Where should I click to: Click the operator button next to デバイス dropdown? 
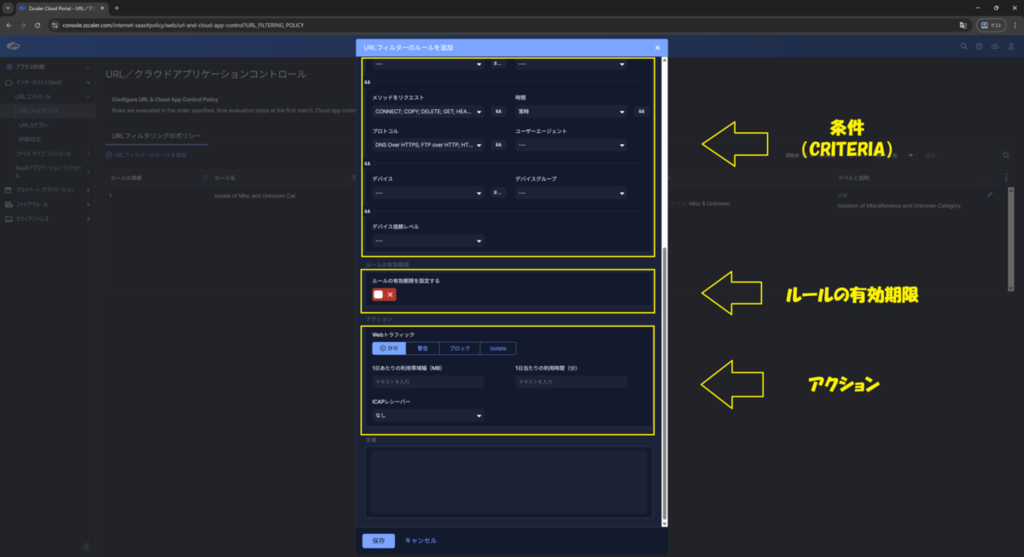click(x=498, y=193)
